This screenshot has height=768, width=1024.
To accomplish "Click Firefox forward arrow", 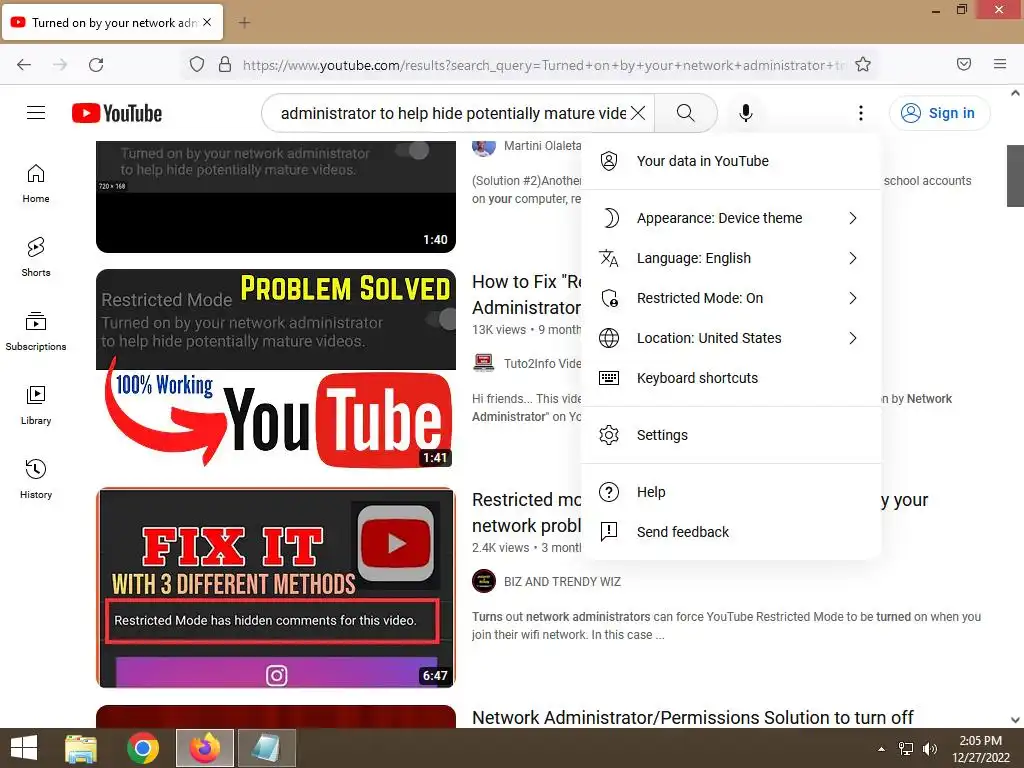I will [60, 65].
